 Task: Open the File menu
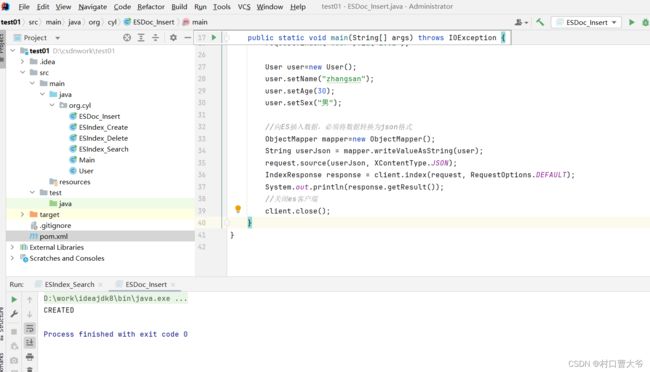pos(24,7)
